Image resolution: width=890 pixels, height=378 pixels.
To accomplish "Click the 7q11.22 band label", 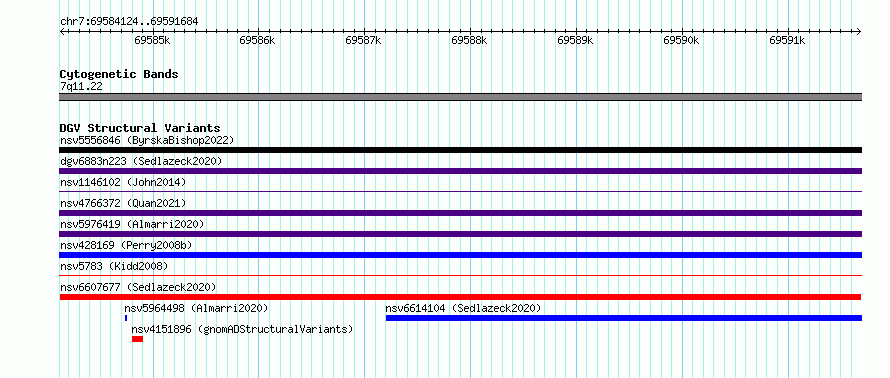I will point(81,86).
